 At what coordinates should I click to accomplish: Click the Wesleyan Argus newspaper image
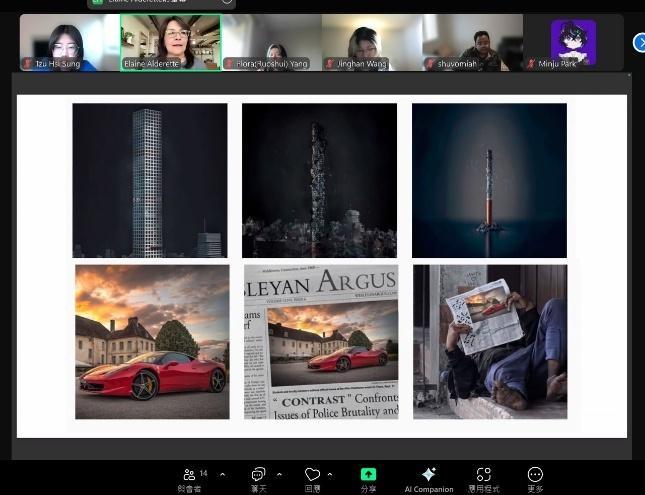click(x=321, y=342)
